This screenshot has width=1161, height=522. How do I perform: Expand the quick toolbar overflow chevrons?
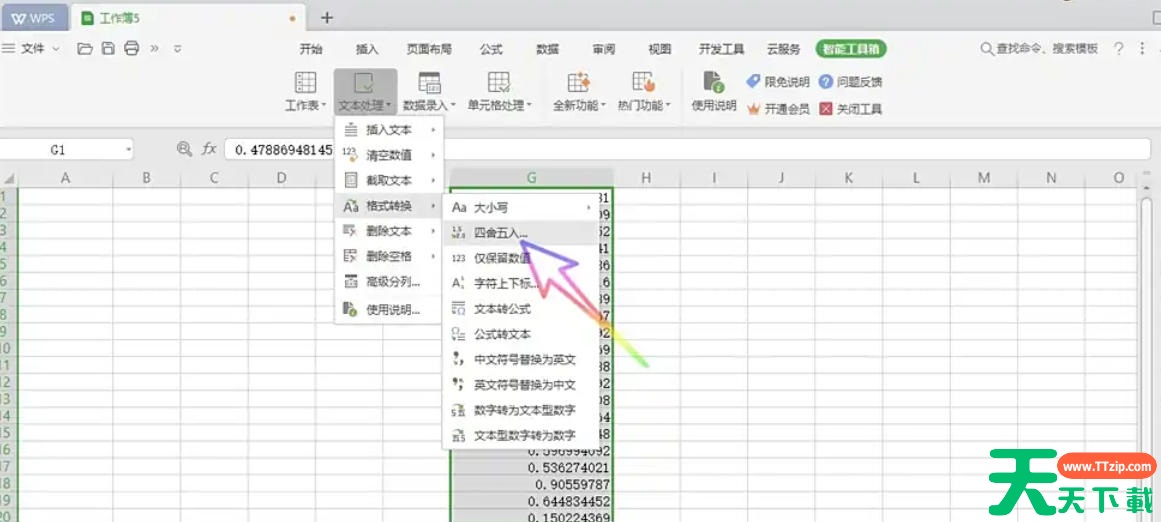click(x=155, y=49)
